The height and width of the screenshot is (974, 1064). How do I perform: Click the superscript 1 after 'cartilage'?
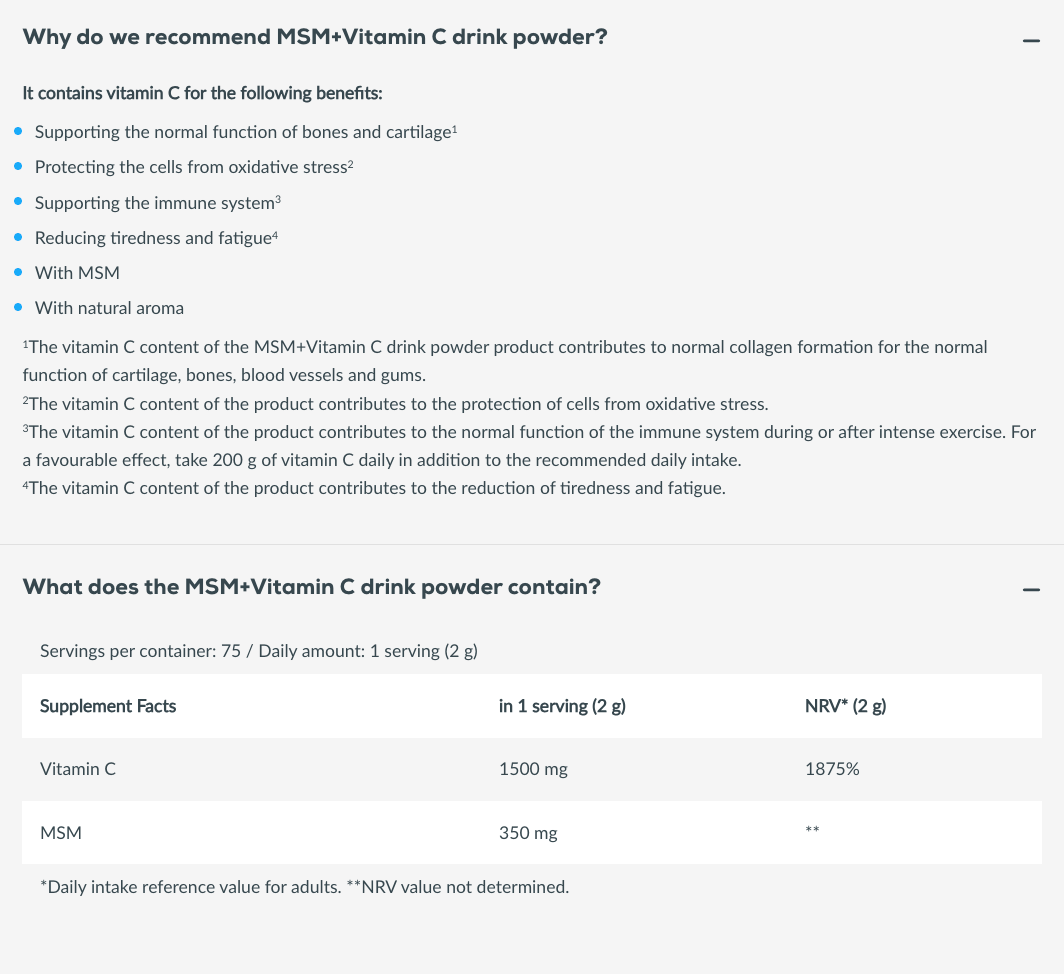click(455, 128)
